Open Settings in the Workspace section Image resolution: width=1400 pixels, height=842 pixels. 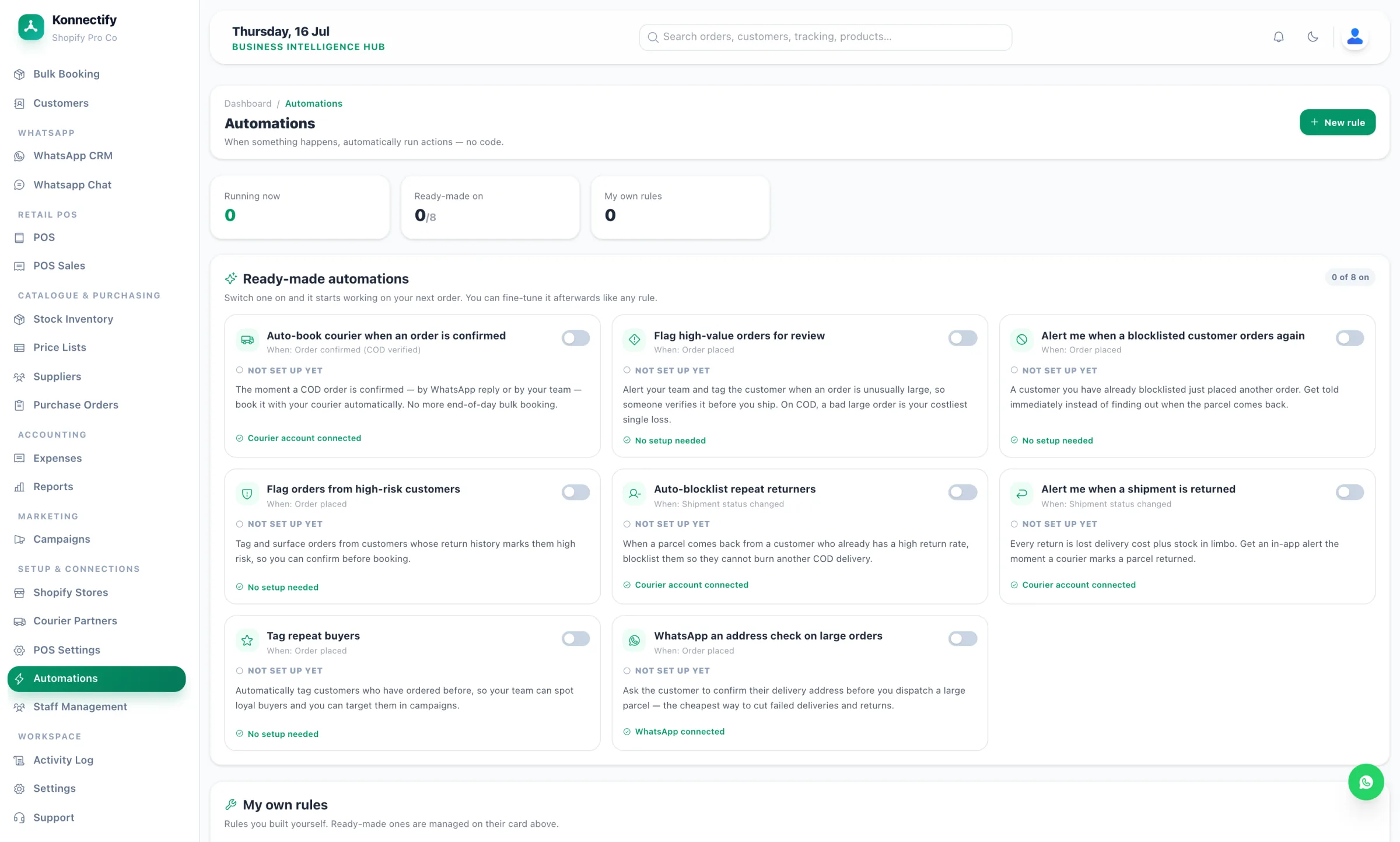(96, 788)
